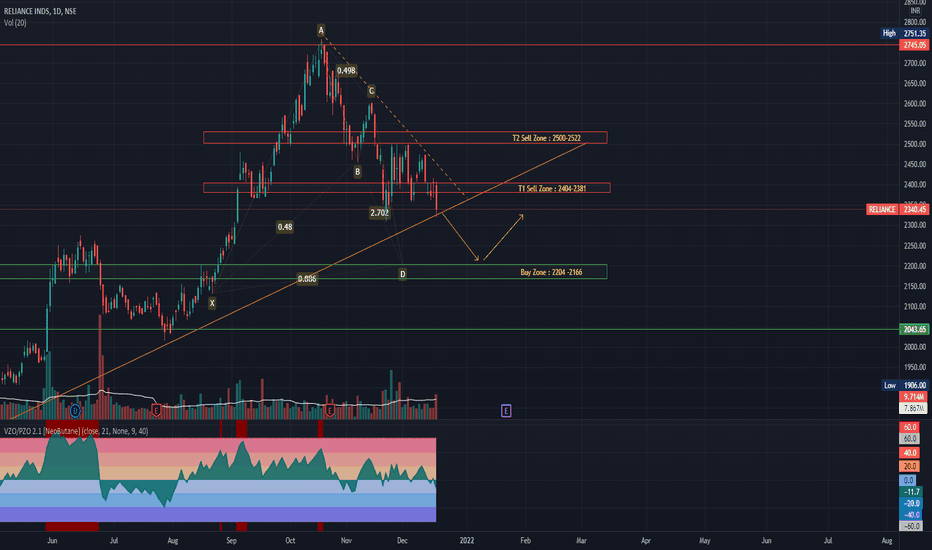Click the D point label

coord(402,274)
